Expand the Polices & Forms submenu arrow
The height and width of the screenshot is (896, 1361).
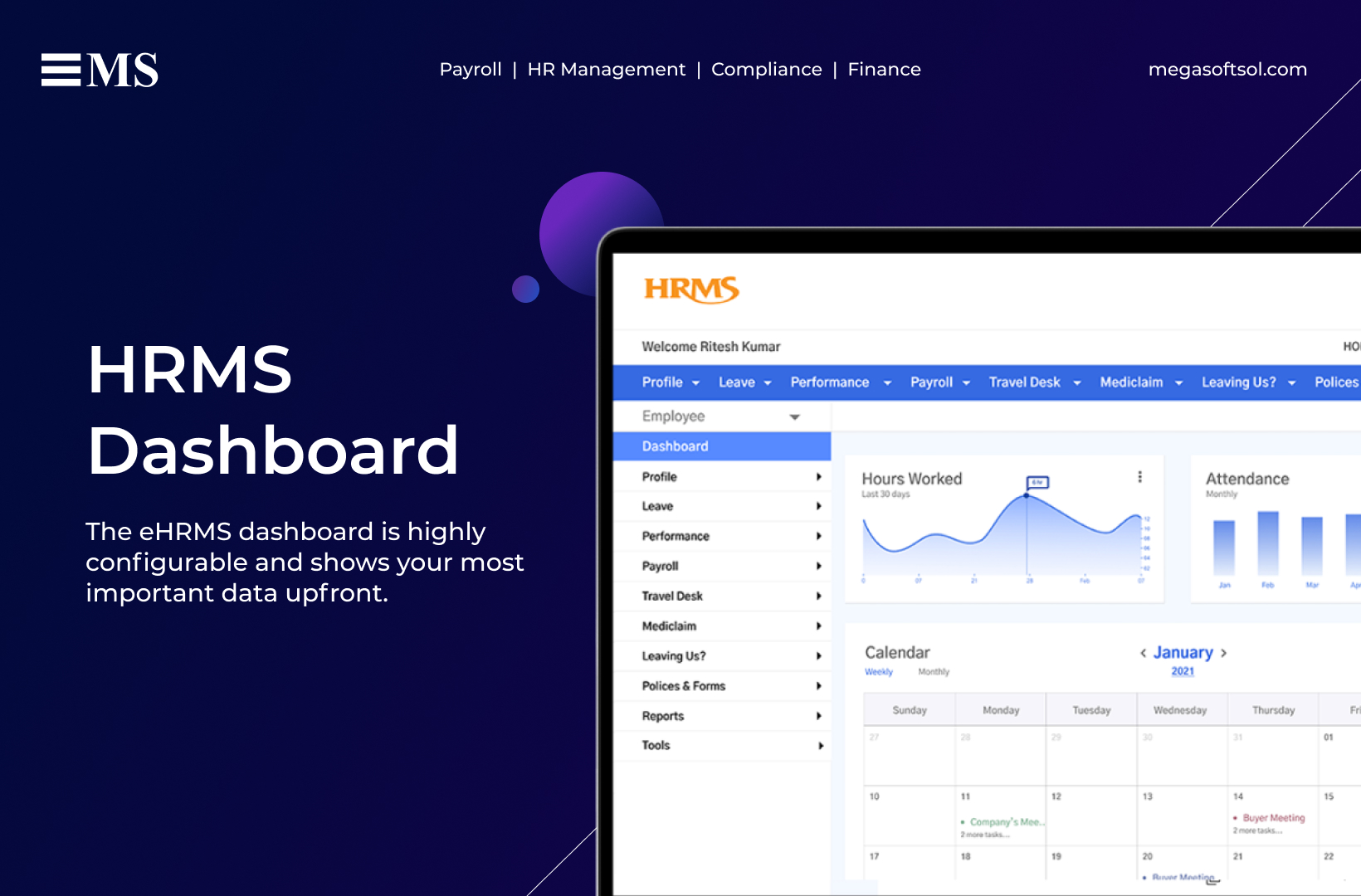pyautogui.click(x=820, y=685)
